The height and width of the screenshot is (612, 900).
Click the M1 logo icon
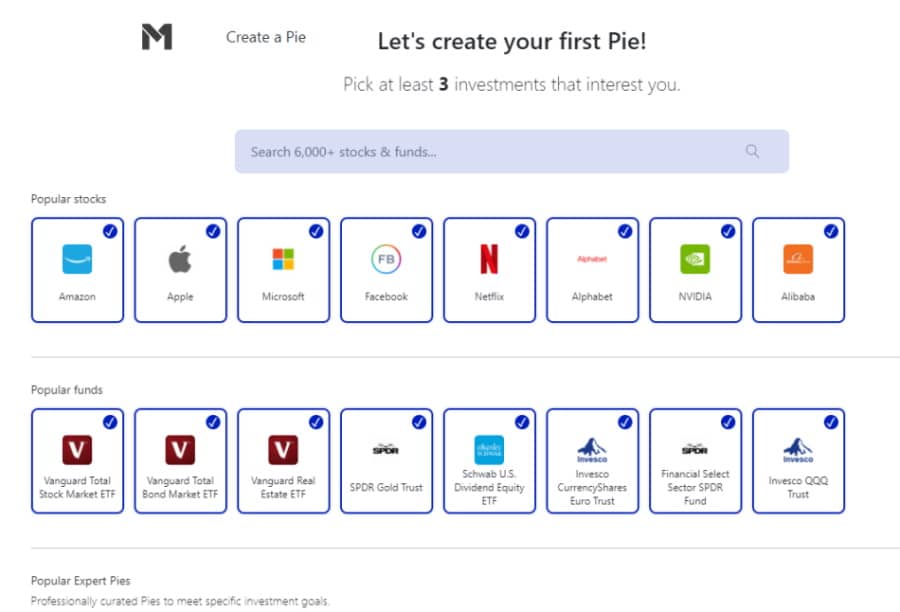[x=157, y=37]
